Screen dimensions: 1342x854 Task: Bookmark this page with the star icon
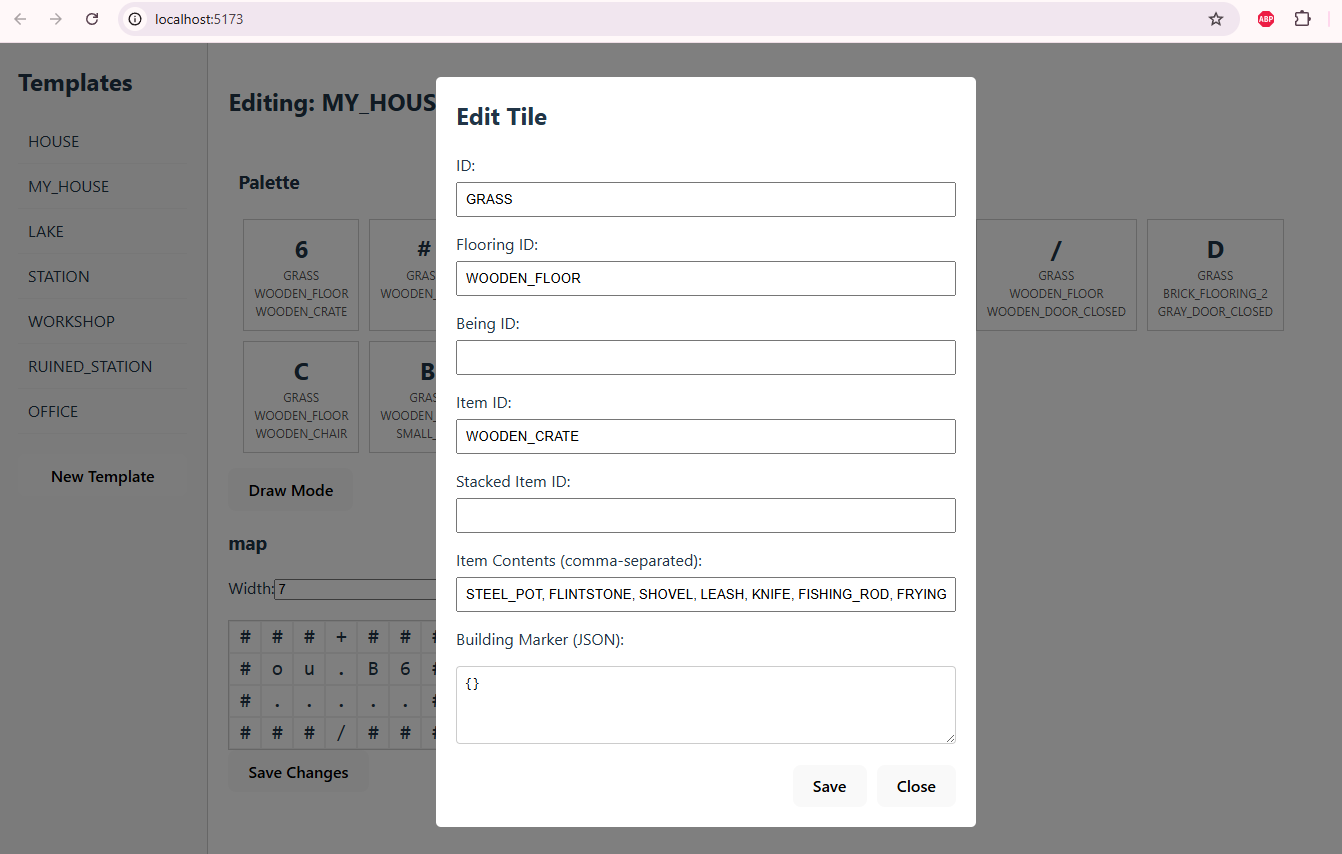coord(1215,19)
